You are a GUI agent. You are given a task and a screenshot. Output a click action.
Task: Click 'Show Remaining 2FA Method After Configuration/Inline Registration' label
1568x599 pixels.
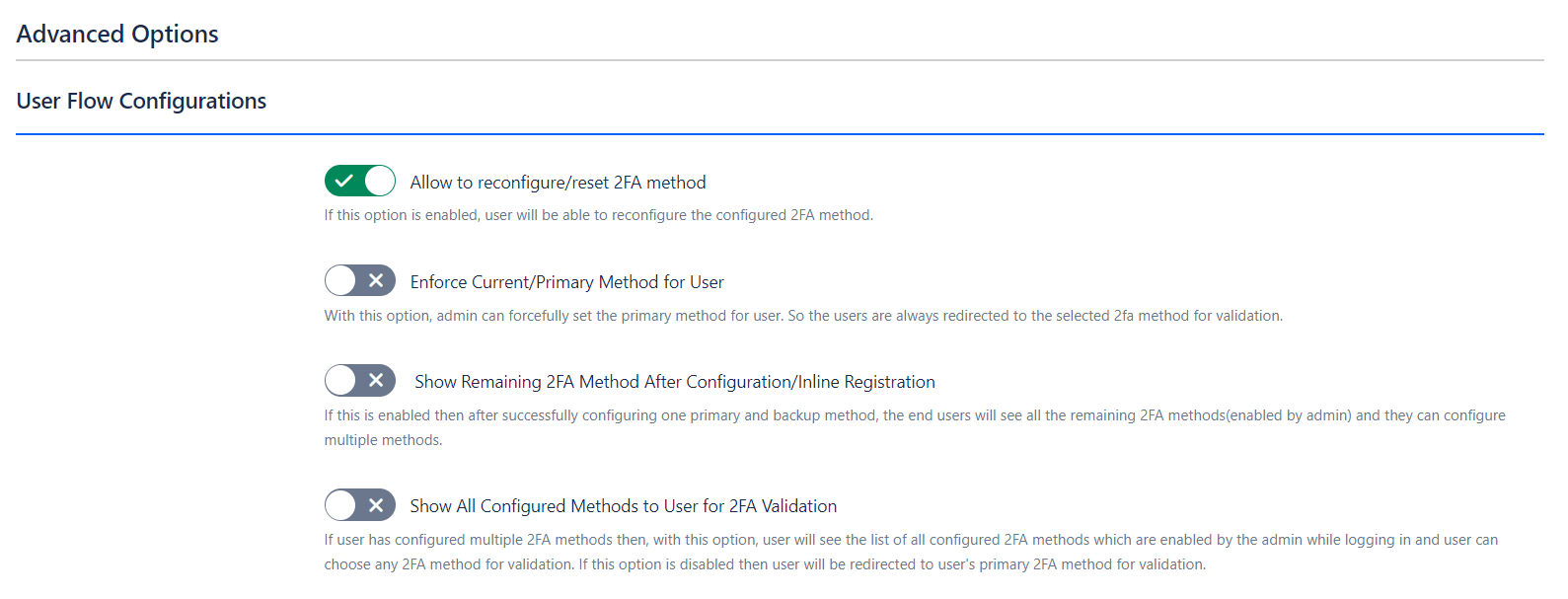click(675, 382)
